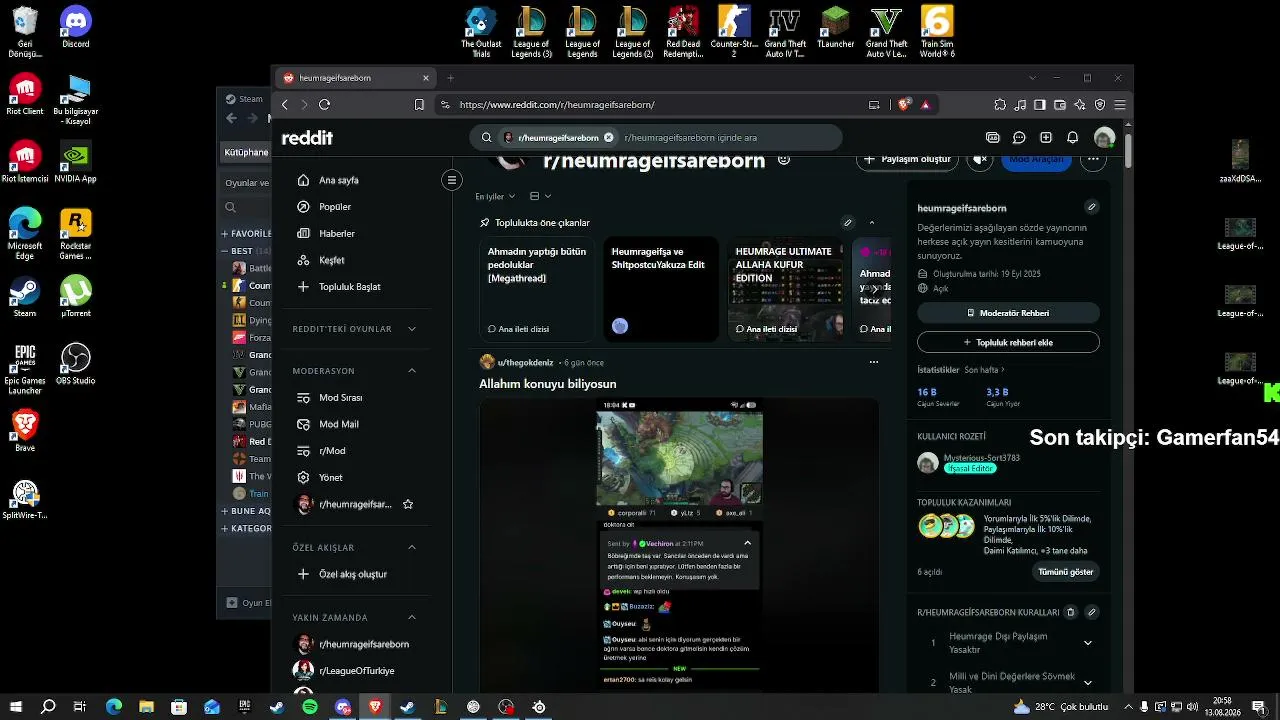Edit community highlights pencil icon
The image size is (1280, 720).
point(848,223)
